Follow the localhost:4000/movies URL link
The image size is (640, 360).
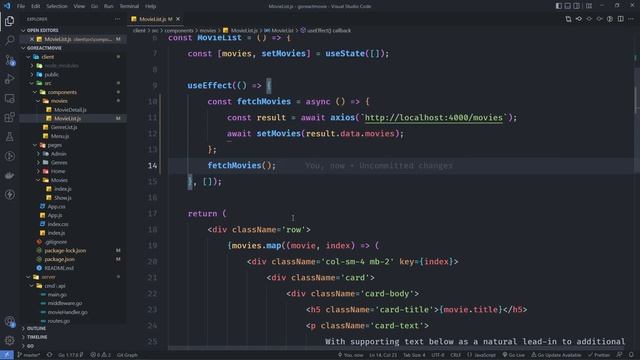tap(433, 118)
